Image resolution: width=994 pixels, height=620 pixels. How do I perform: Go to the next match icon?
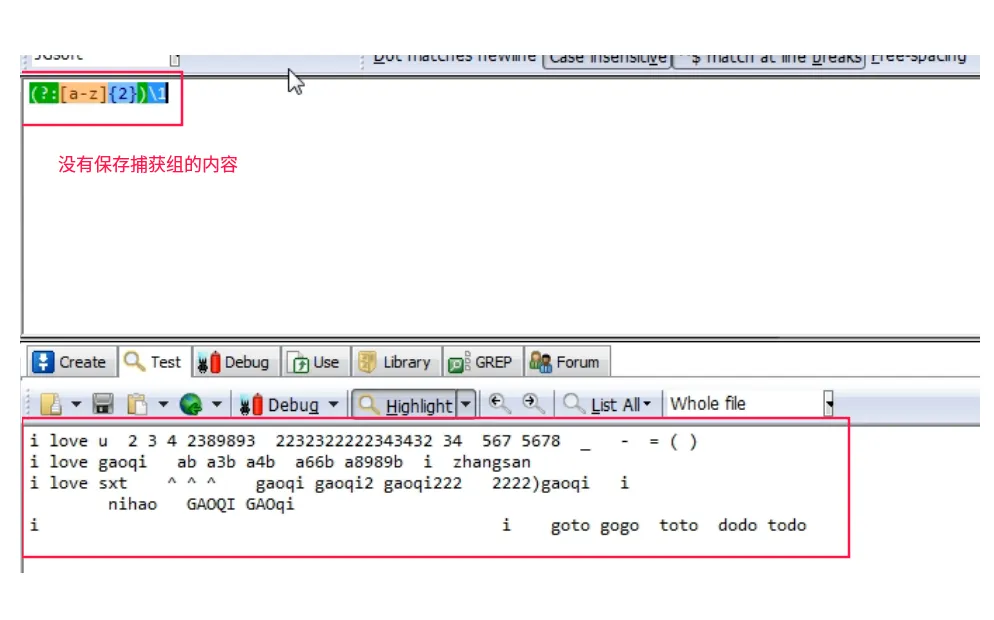click(533, 403)
